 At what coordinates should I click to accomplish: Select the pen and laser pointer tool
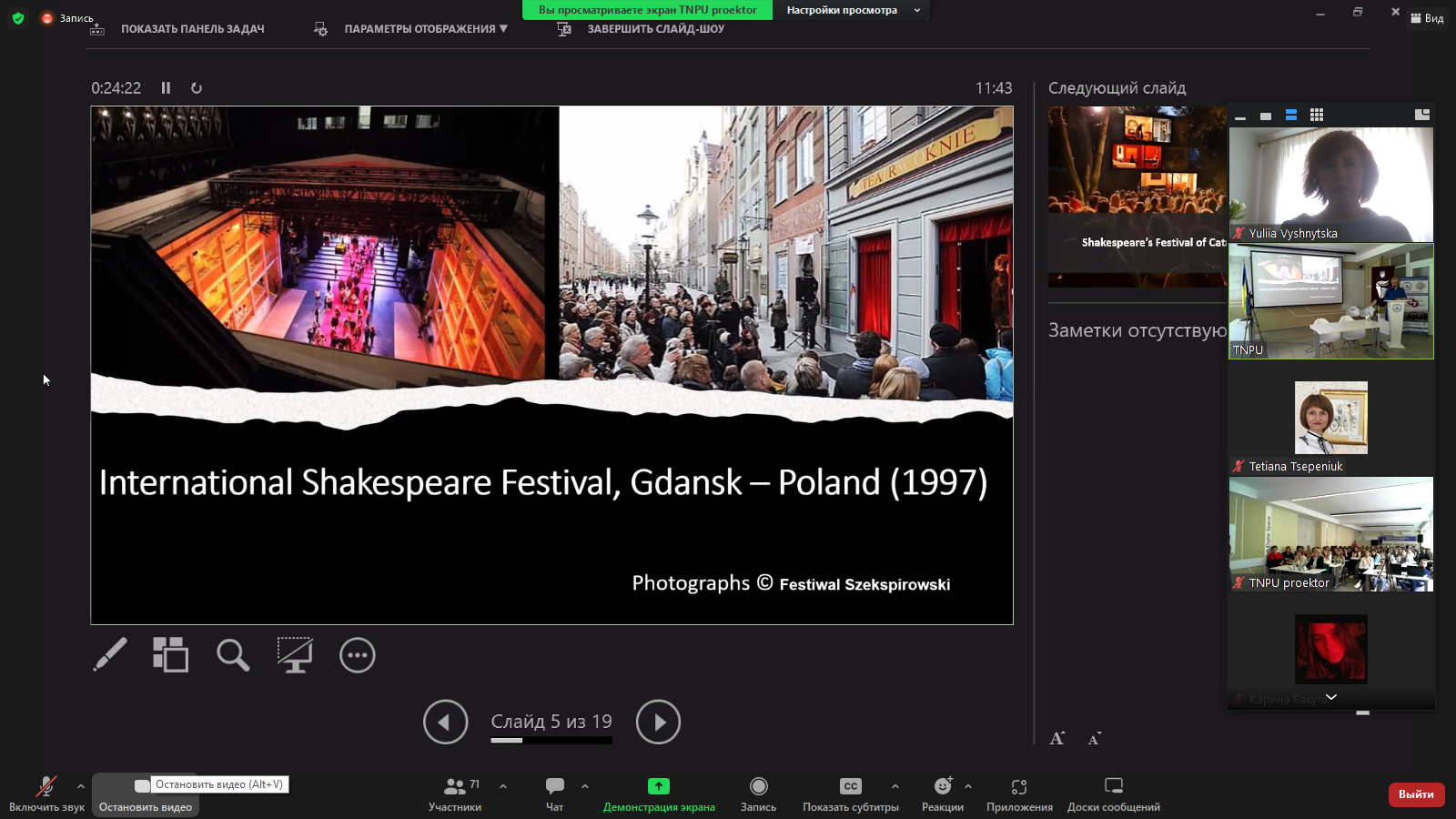[x=110, y=654]
